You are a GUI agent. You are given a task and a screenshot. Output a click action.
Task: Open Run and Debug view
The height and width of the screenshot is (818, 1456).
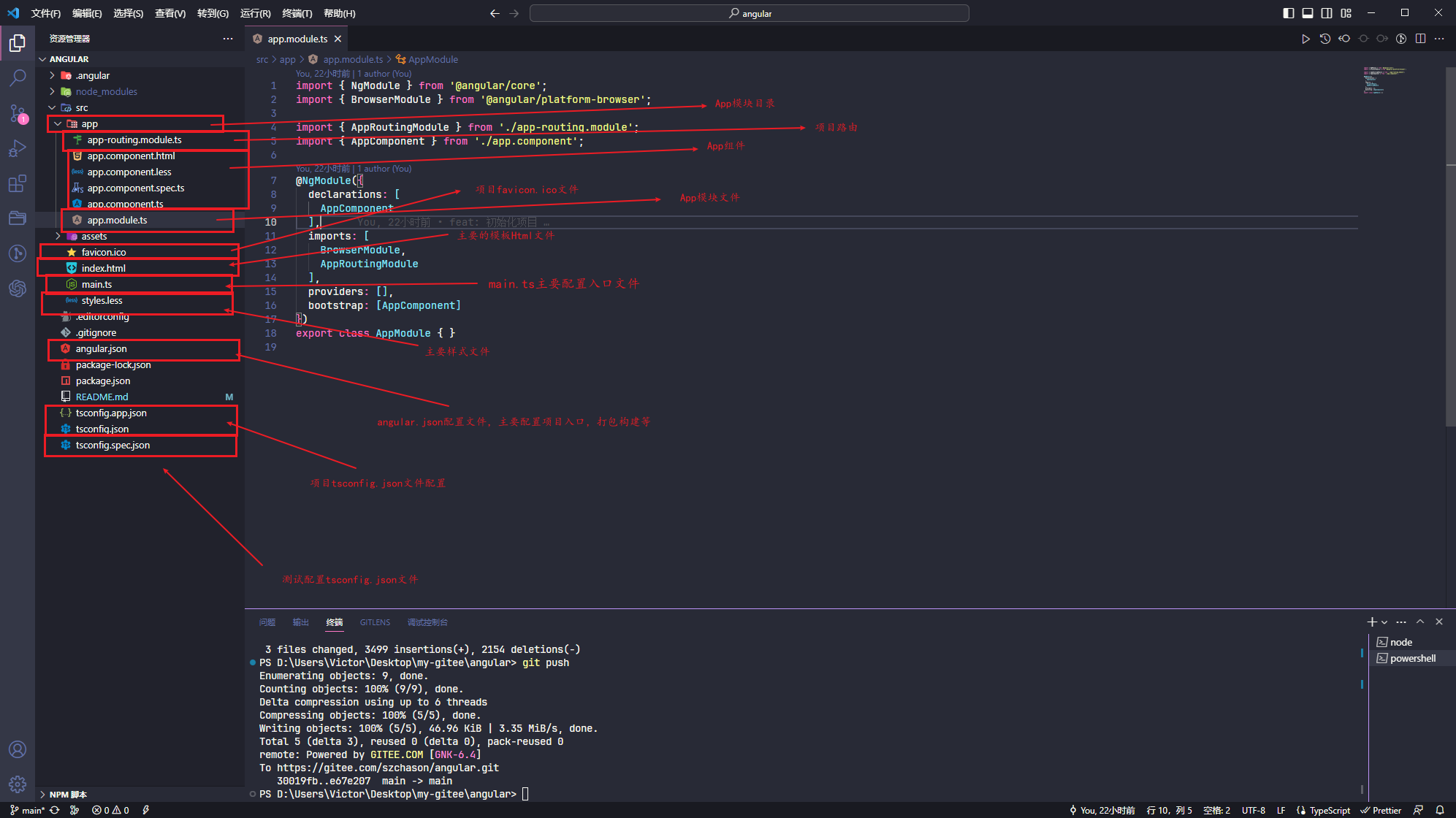click(x=18, y=149)
